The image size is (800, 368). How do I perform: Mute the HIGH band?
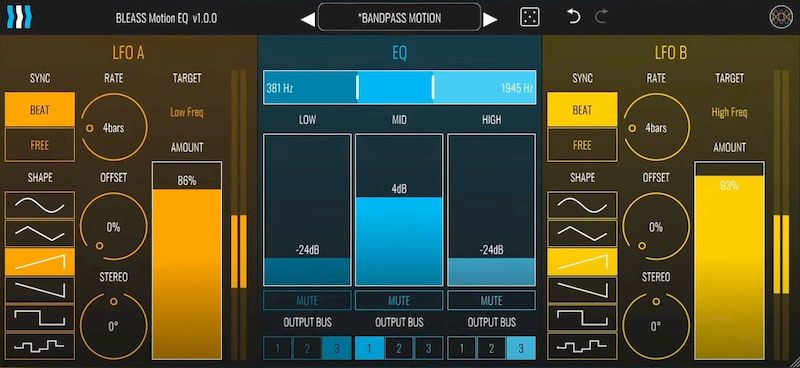(x=491, y=300)
